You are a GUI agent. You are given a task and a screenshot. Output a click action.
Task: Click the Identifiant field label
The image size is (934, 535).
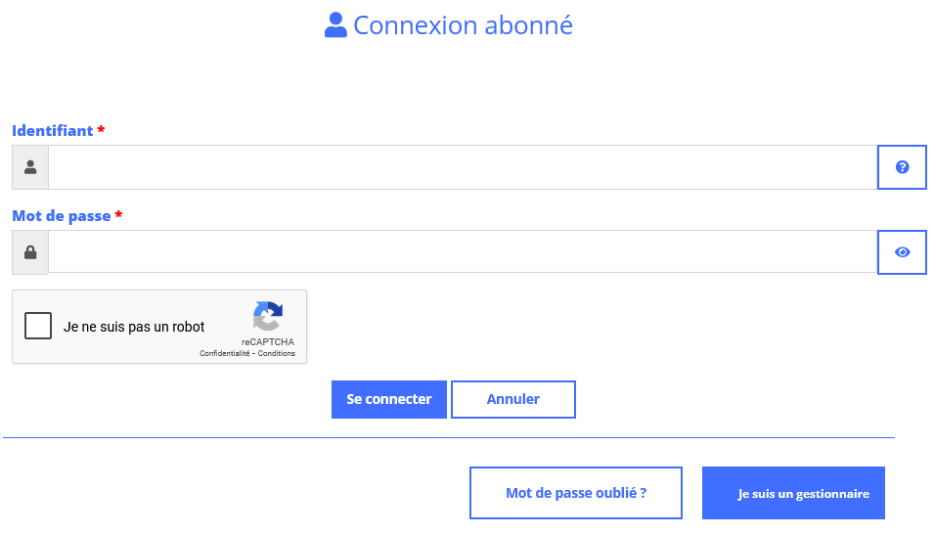coord(52,131)
